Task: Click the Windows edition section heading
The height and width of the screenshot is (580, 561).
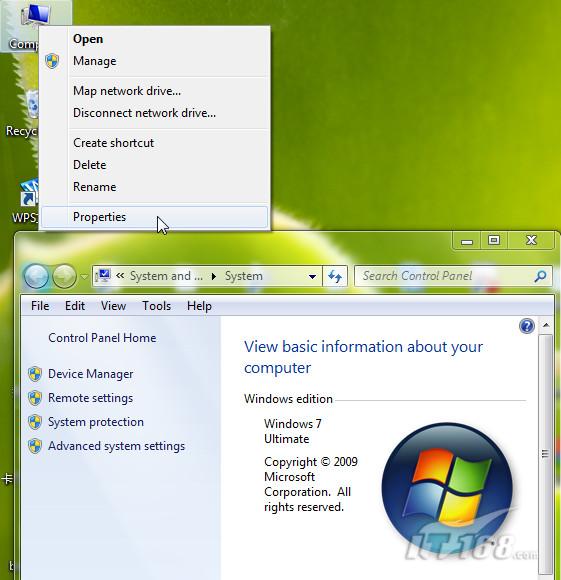Action: [288, 399]
